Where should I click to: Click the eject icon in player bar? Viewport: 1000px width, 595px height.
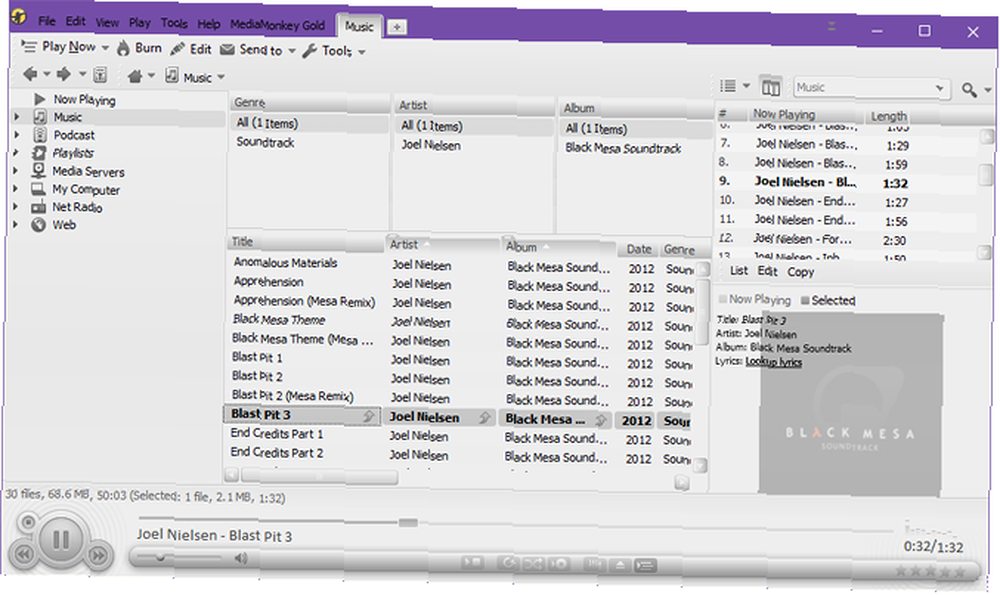[x=619, y=565]
